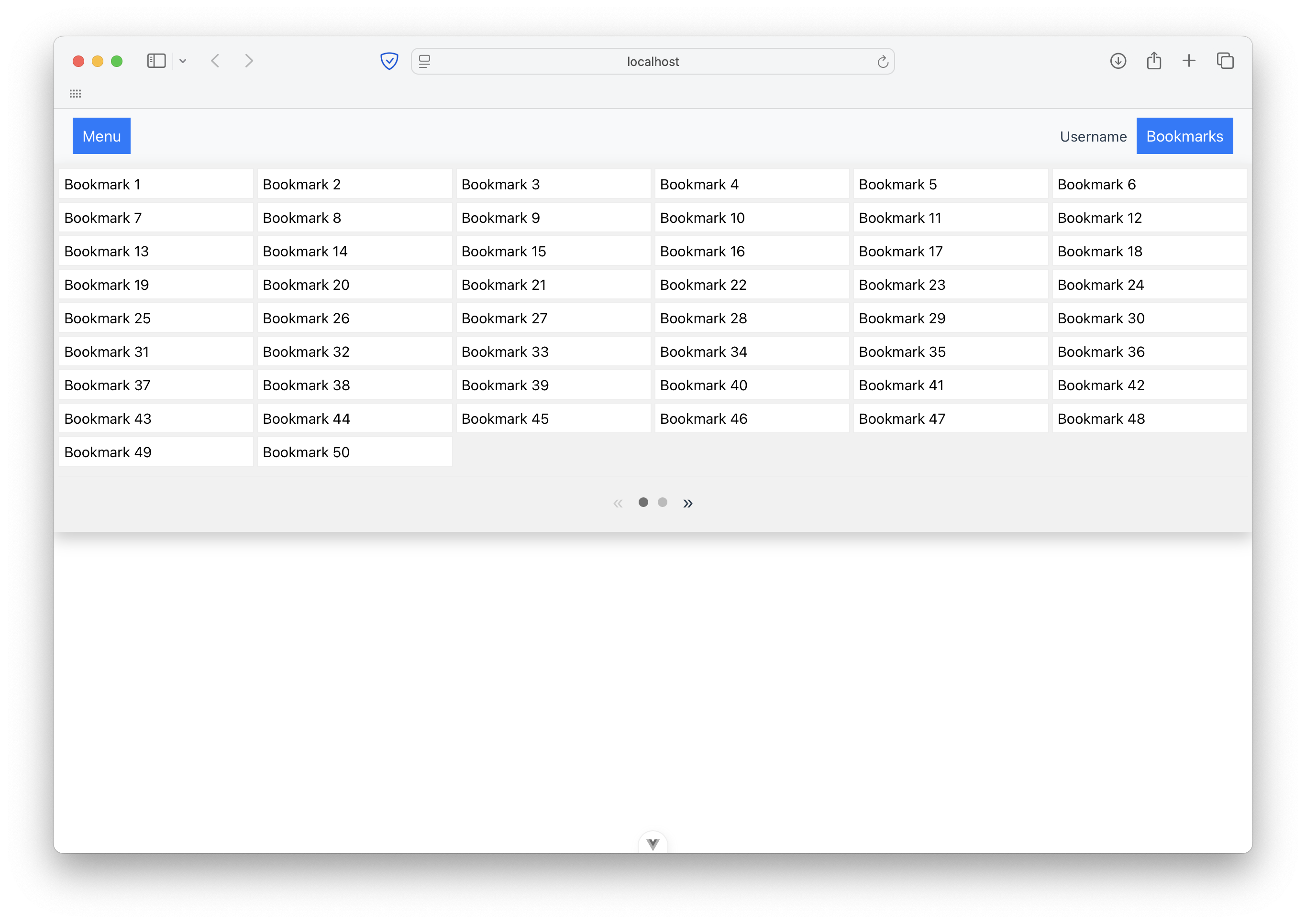The width and height of the screenshot is (1306, 924).
Task: Select the second pagination dot
Action: click(663, 502)
